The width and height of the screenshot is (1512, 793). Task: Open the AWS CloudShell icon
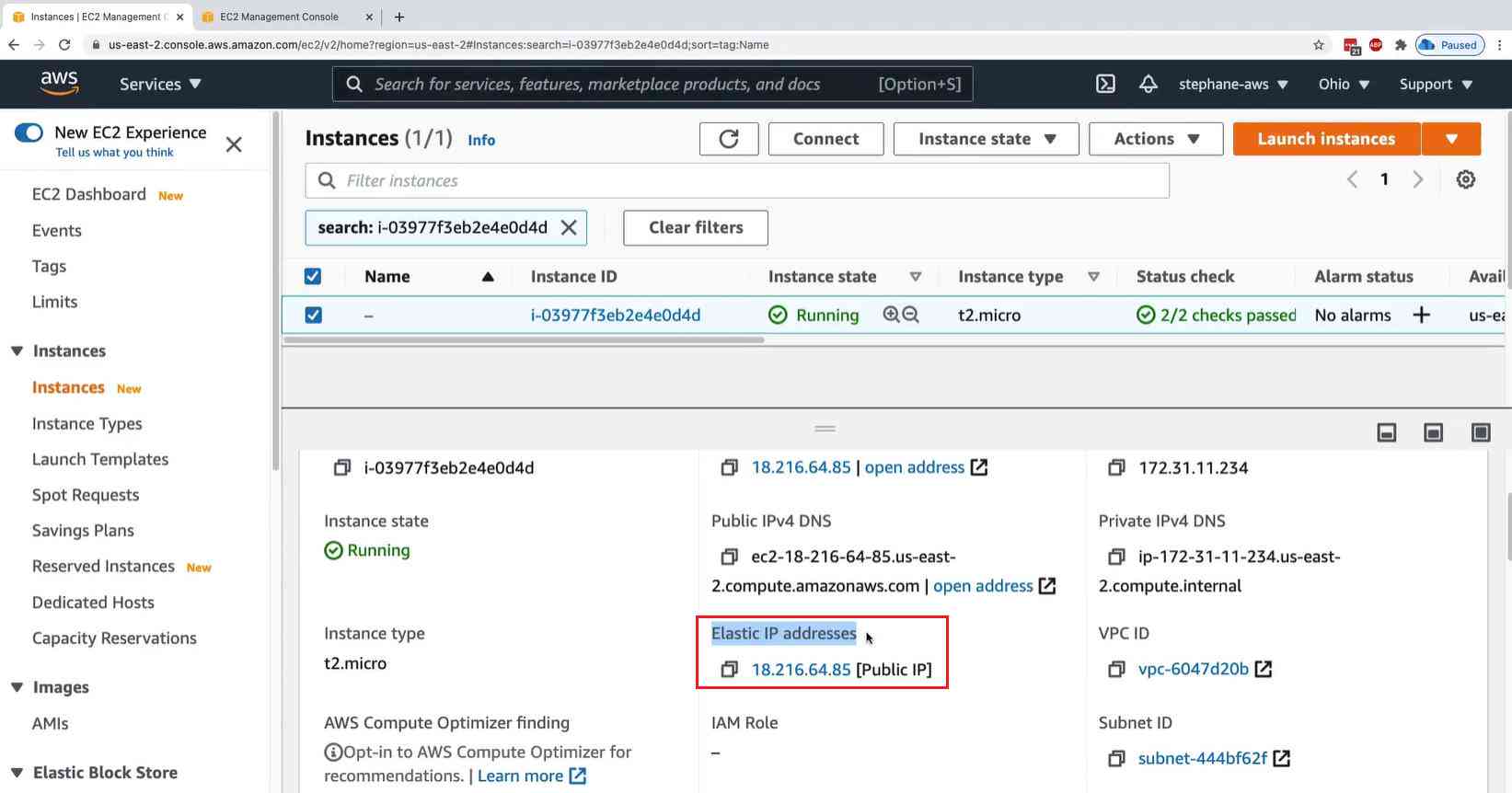tap(1105, 84)
